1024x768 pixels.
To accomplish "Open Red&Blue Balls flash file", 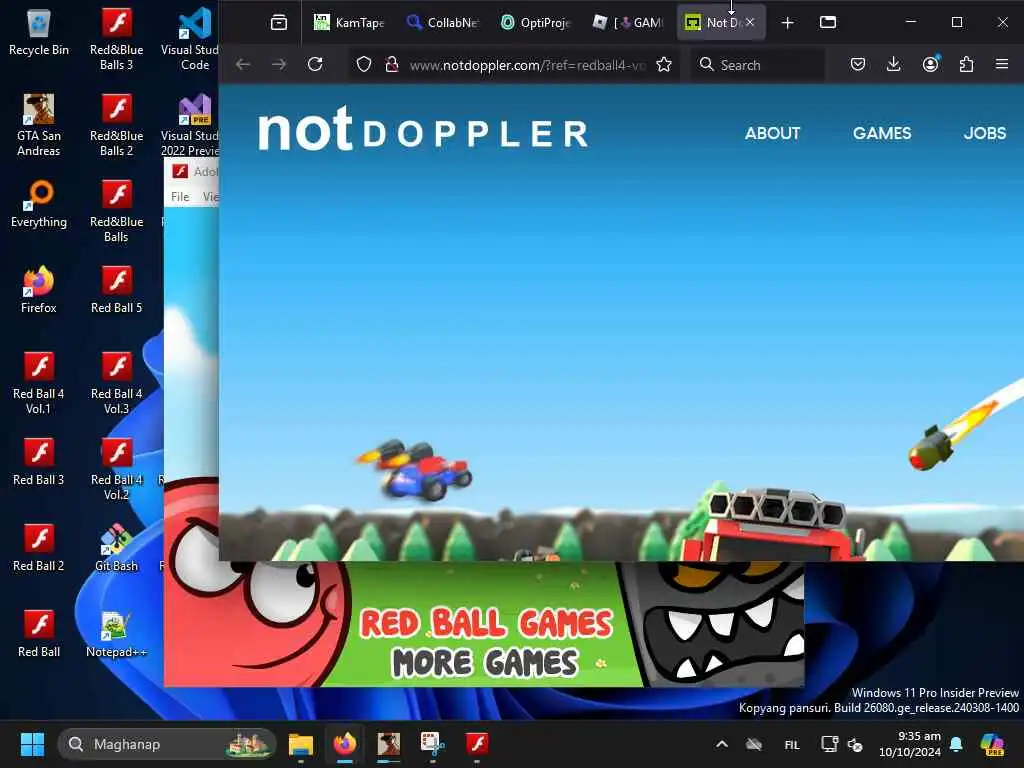I will tap(116, 211).
